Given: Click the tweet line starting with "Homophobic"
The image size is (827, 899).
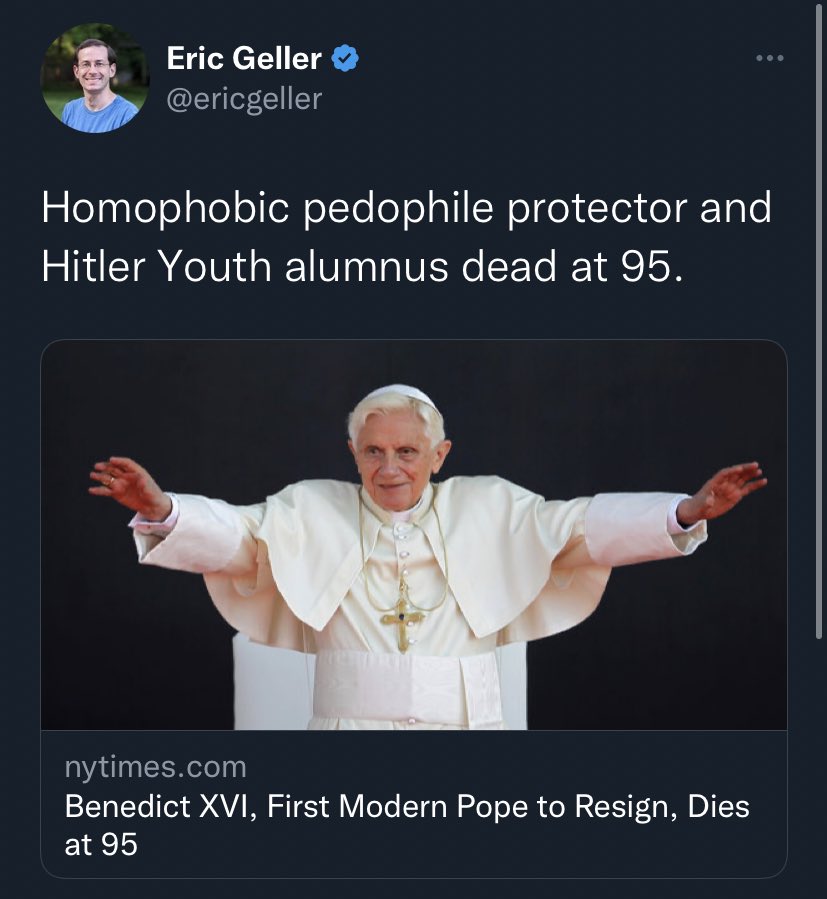Looking at the screenshot, I should (406, 209).
